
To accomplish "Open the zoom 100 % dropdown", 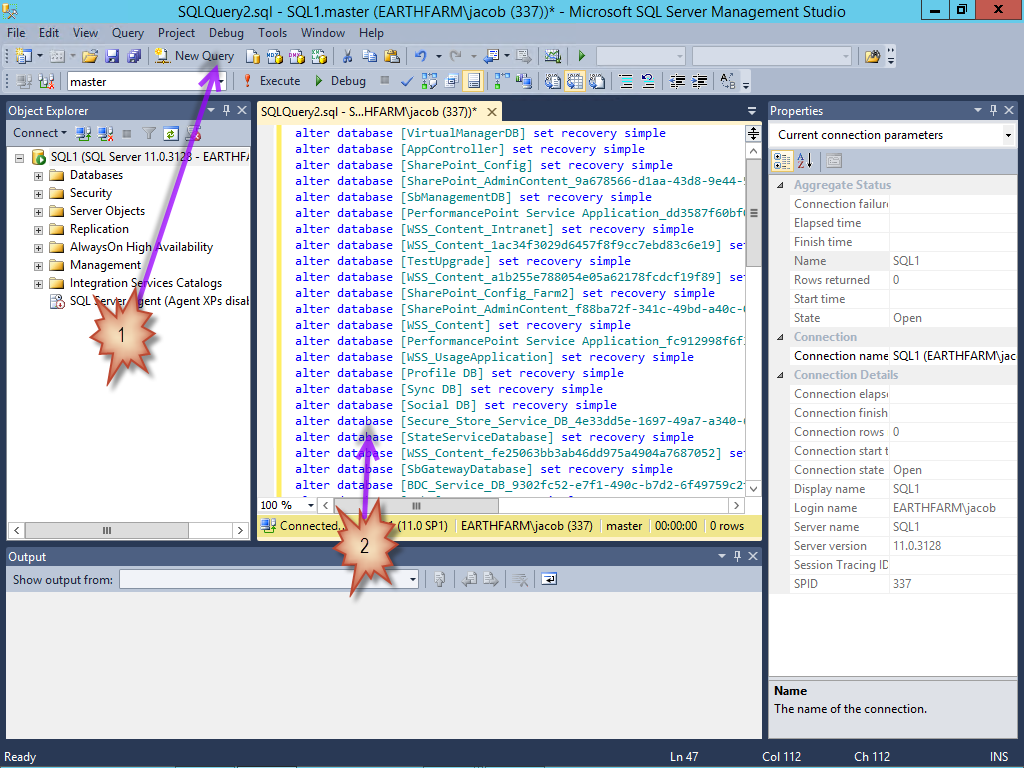I will pyautogui.click(x=310, y=505).
